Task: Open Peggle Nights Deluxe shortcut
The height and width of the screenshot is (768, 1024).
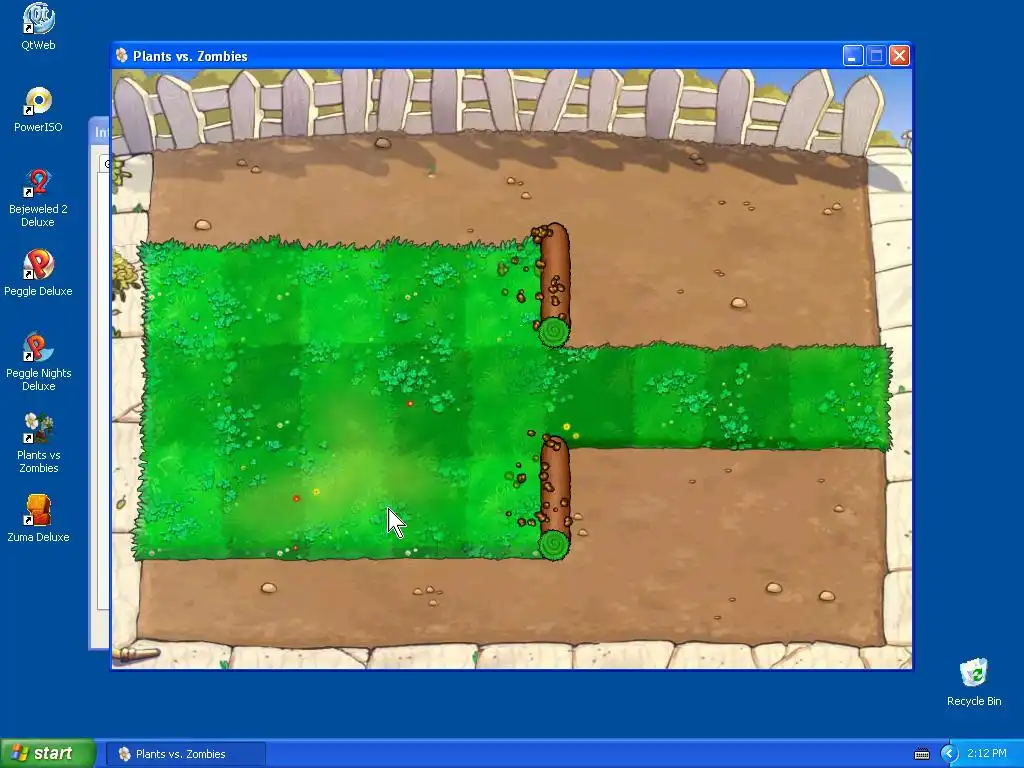Action: 39,361
